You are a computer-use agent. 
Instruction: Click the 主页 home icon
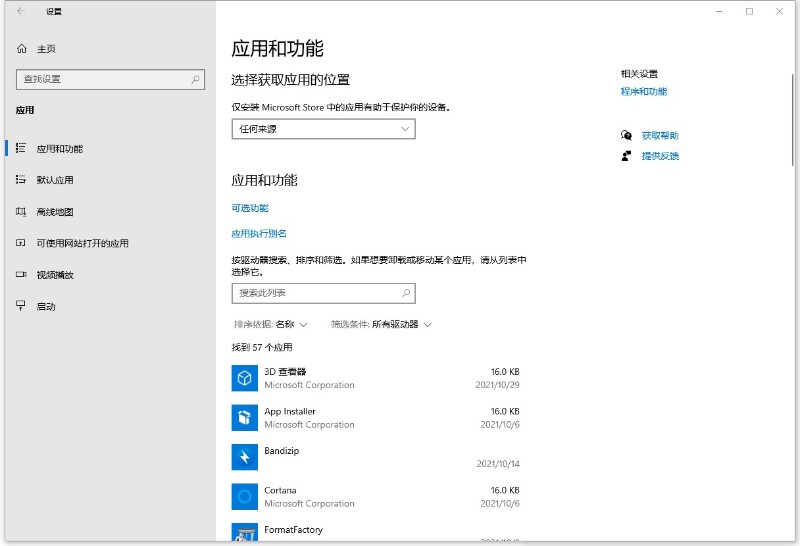coord(21,49)
